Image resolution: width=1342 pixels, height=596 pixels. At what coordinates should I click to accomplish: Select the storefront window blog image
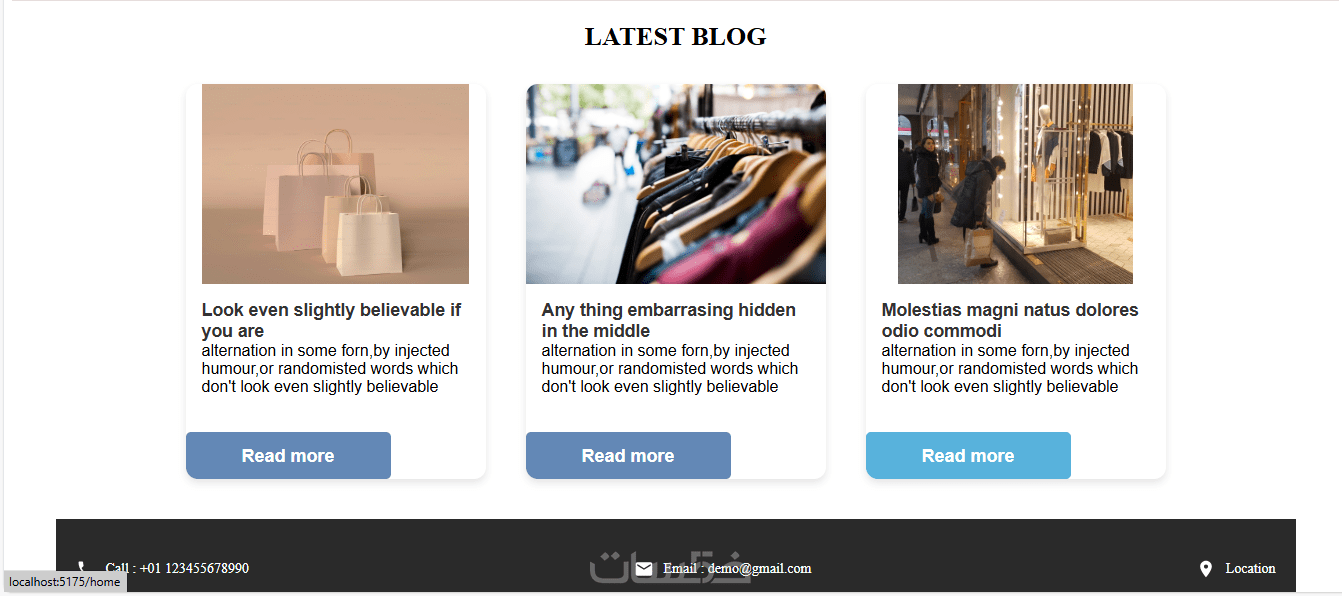[1015, 184]
